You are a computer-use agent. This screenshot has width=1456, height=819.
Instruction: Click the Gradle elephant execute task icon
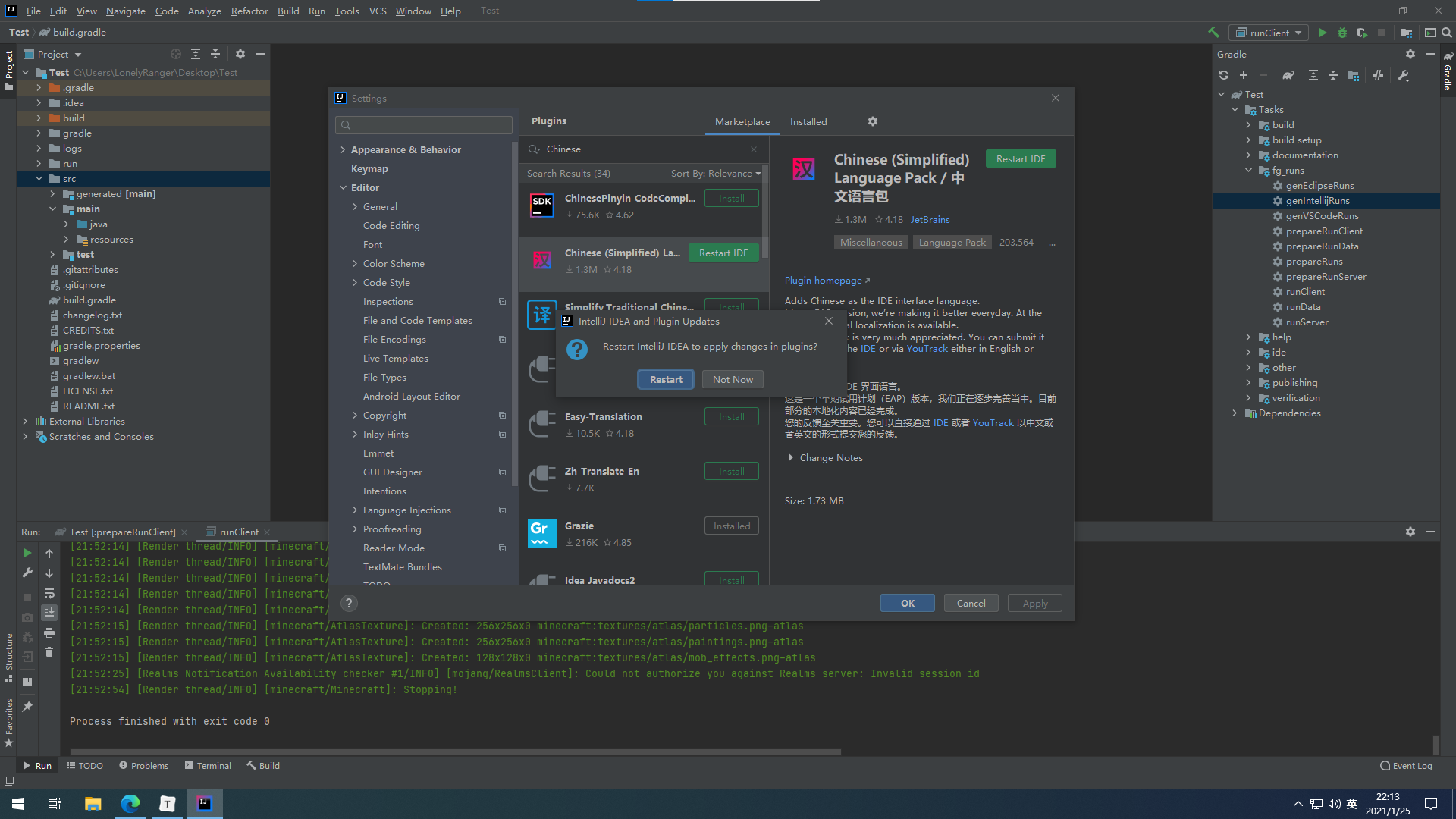click(1288, 75)
